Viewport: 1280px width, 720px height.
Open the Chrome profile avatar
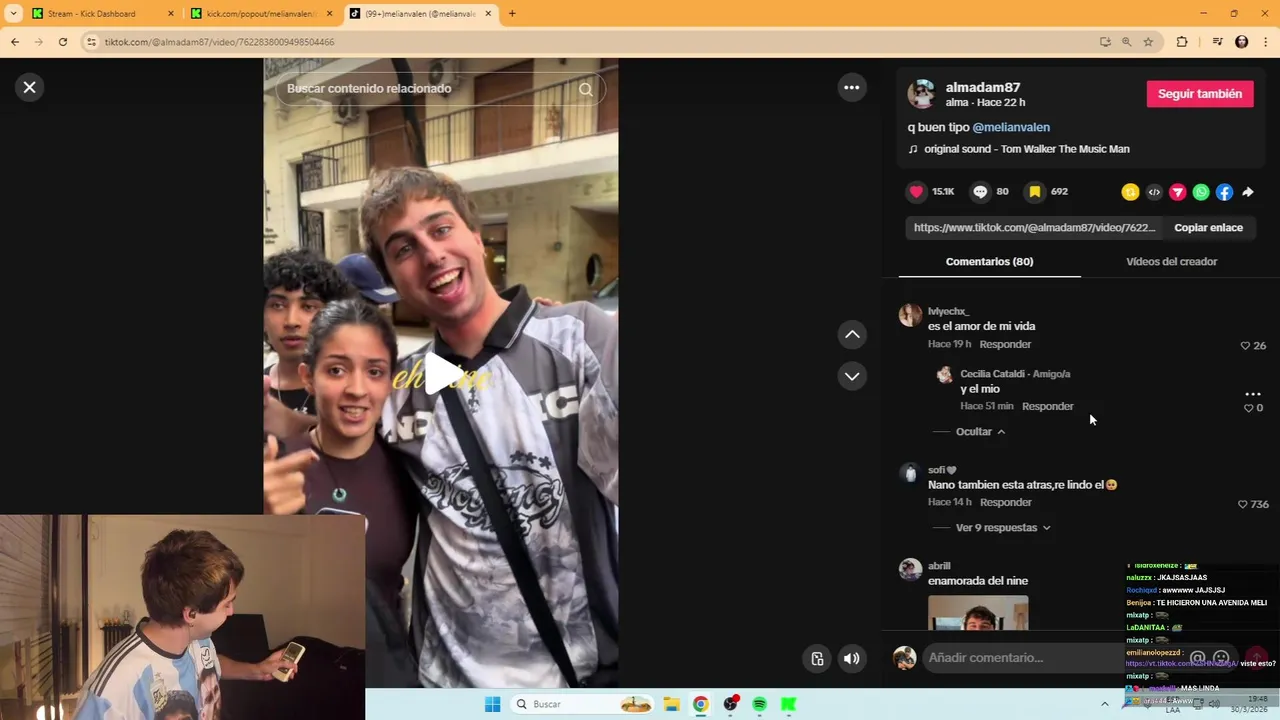(x=1242, y=42)
